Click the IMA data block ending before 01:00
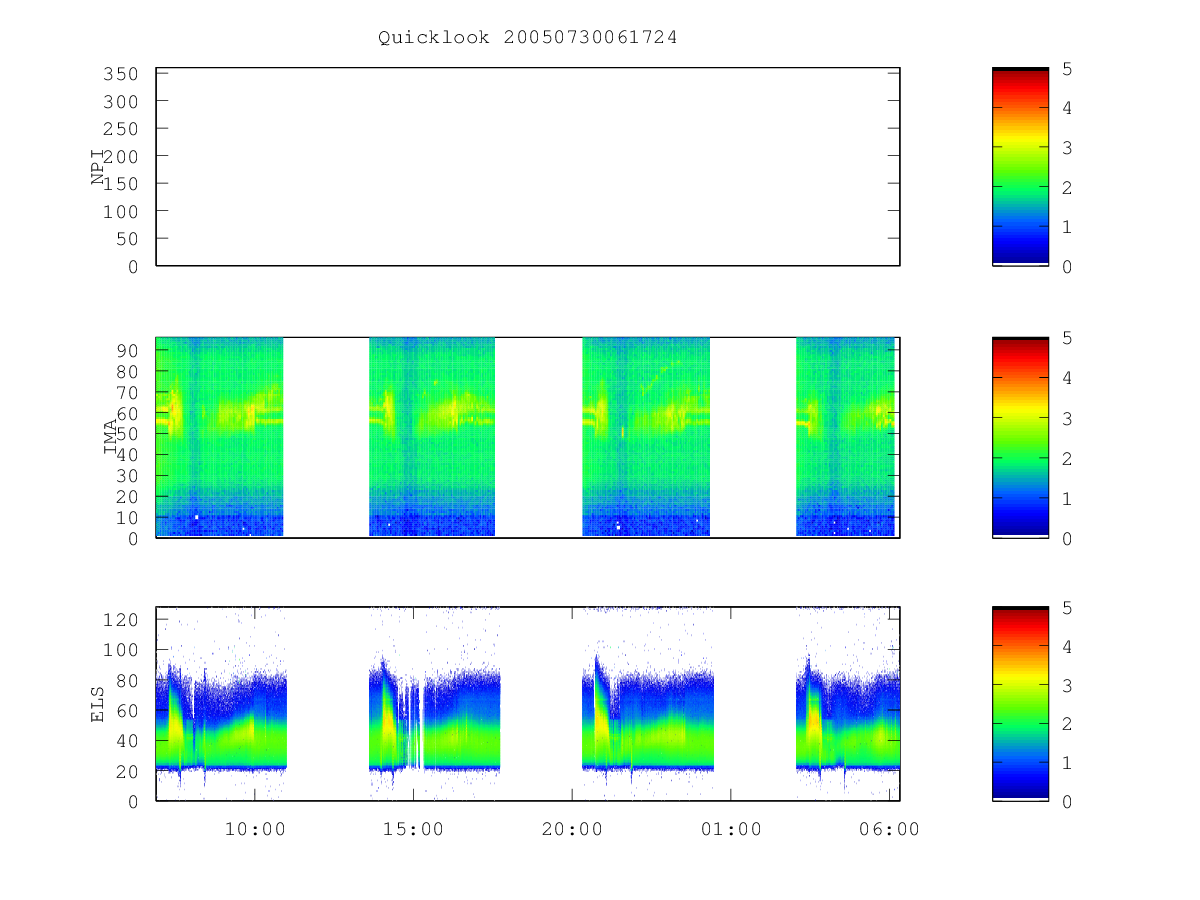Screen dimensions: 1200x900 (646, 437)
